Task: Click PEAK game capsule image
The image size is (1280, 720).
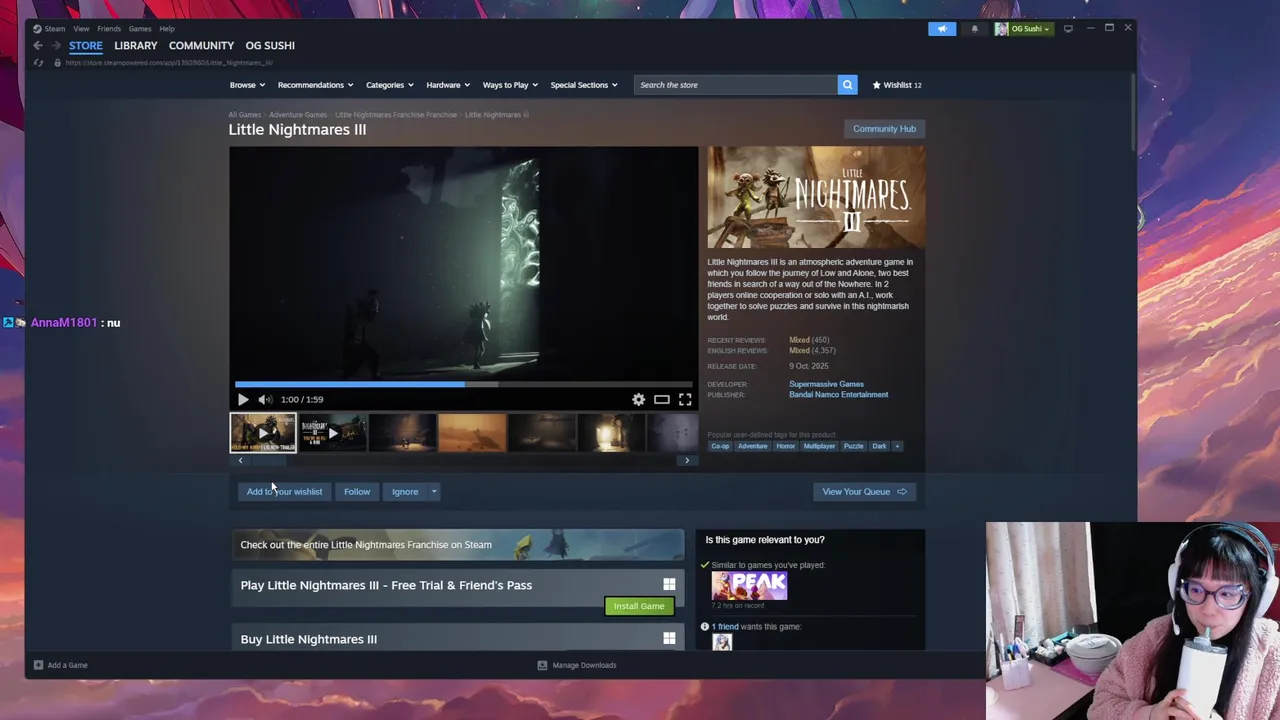Action: click(x=749, y=586)
